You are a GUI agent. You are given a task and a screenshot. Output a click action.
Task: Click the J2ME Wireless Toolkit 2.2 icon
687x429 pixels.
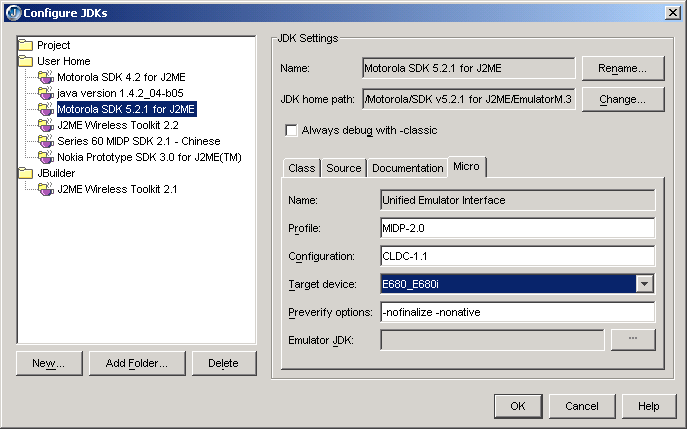[x=46, y=125]
